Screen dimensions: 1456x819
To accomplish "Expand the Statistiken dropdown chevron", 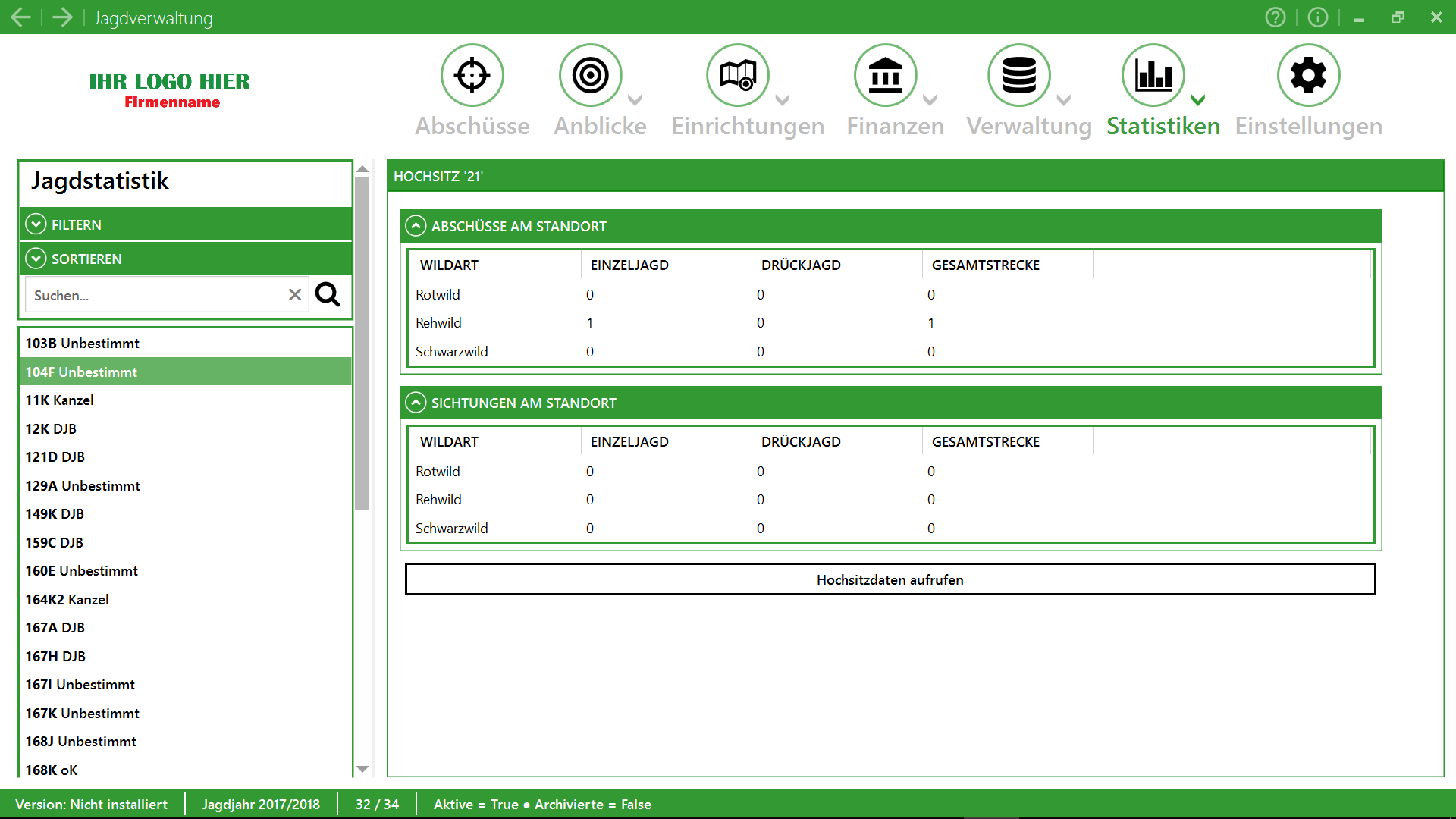I will [1198, 100].
